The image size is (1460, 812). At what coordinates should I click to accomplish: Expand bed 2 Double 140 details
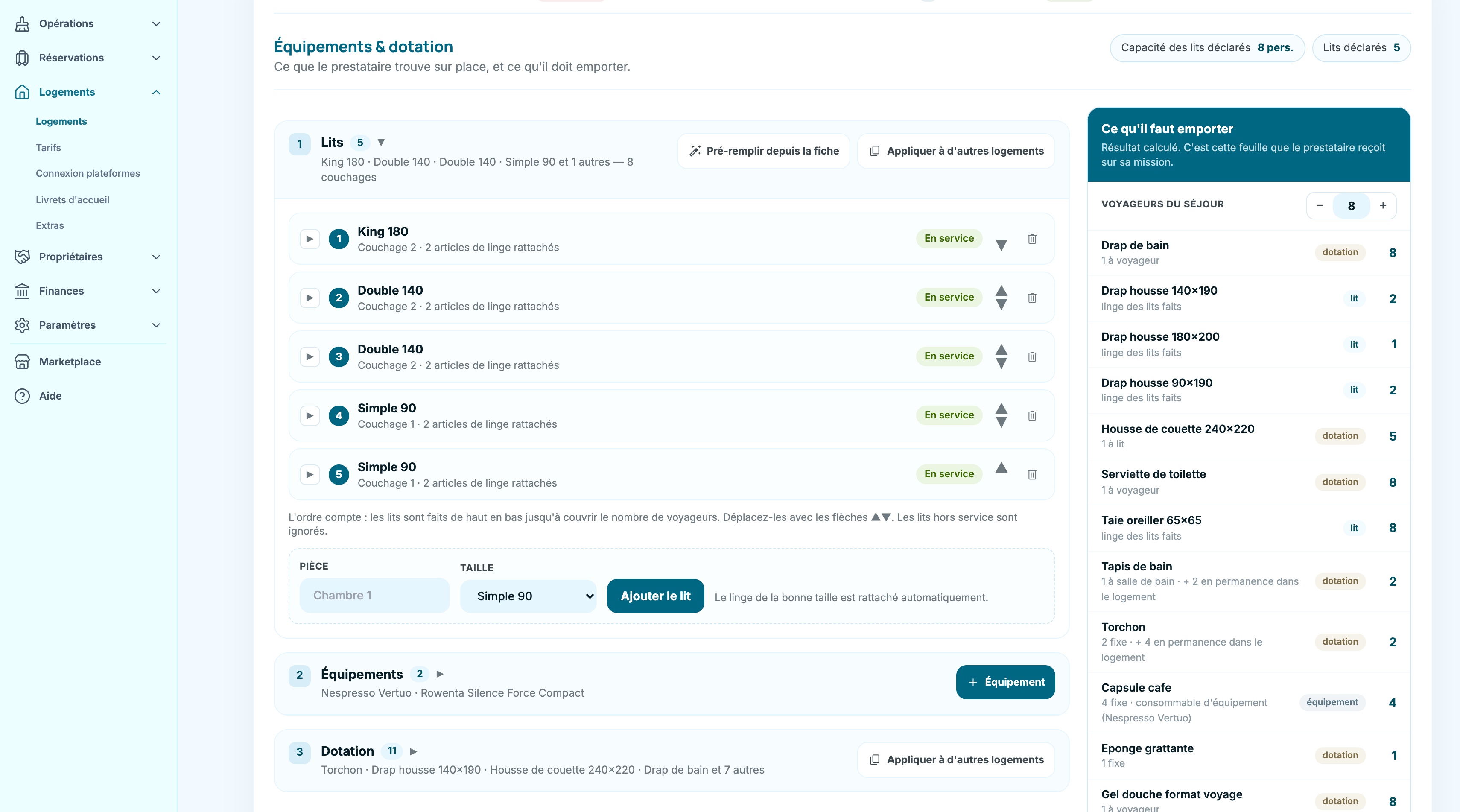pyautogui.click(x=310, y=298)
